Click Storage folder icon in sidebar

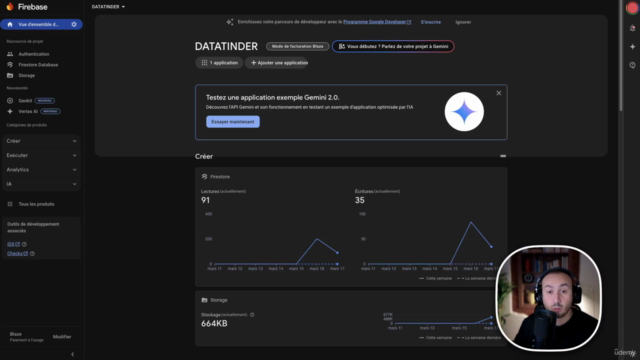pyautogui.click(x=10, y=76)
